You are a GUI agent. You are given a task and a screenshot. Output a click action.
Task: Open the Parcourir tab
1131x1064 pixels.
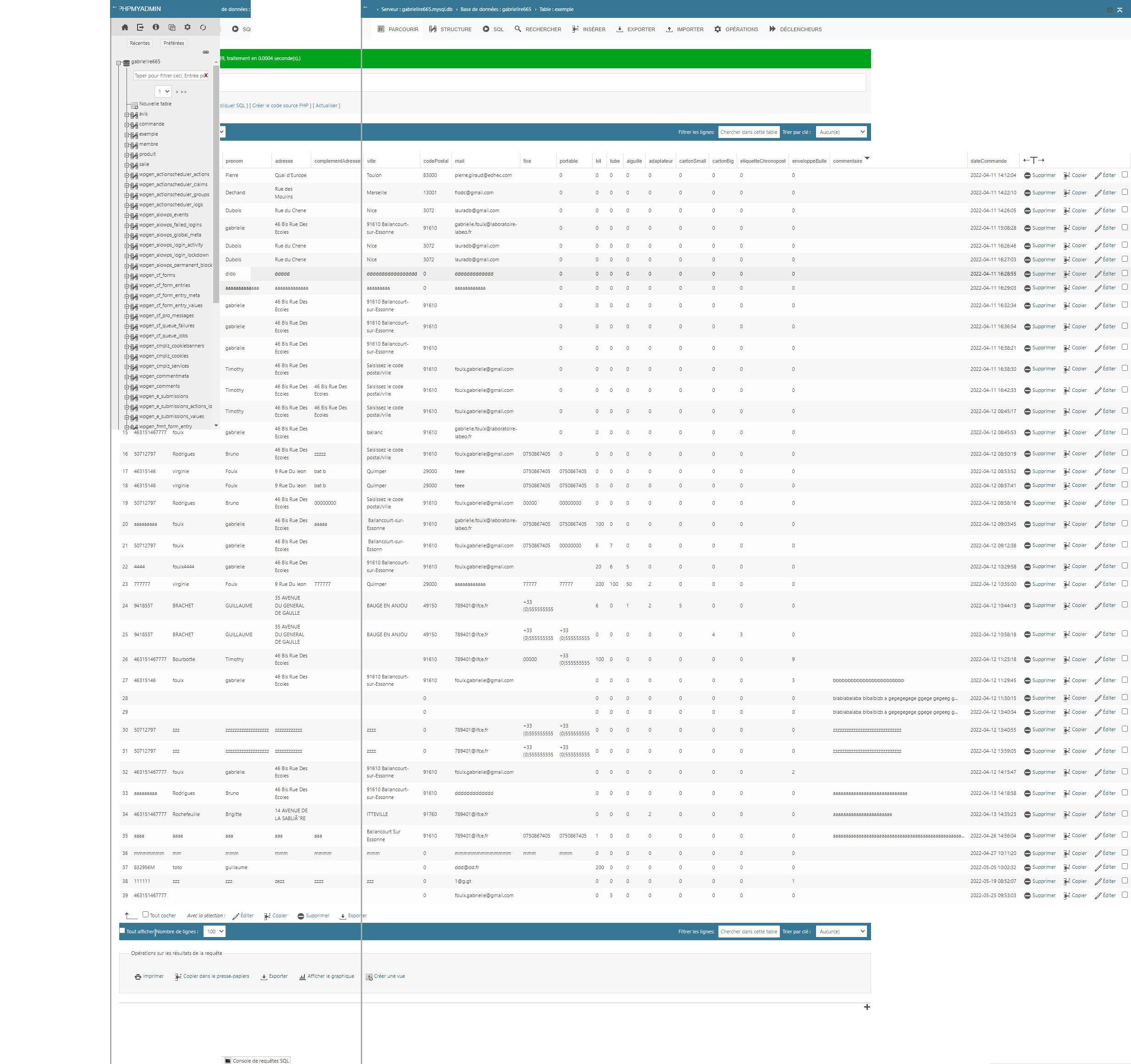398,30
